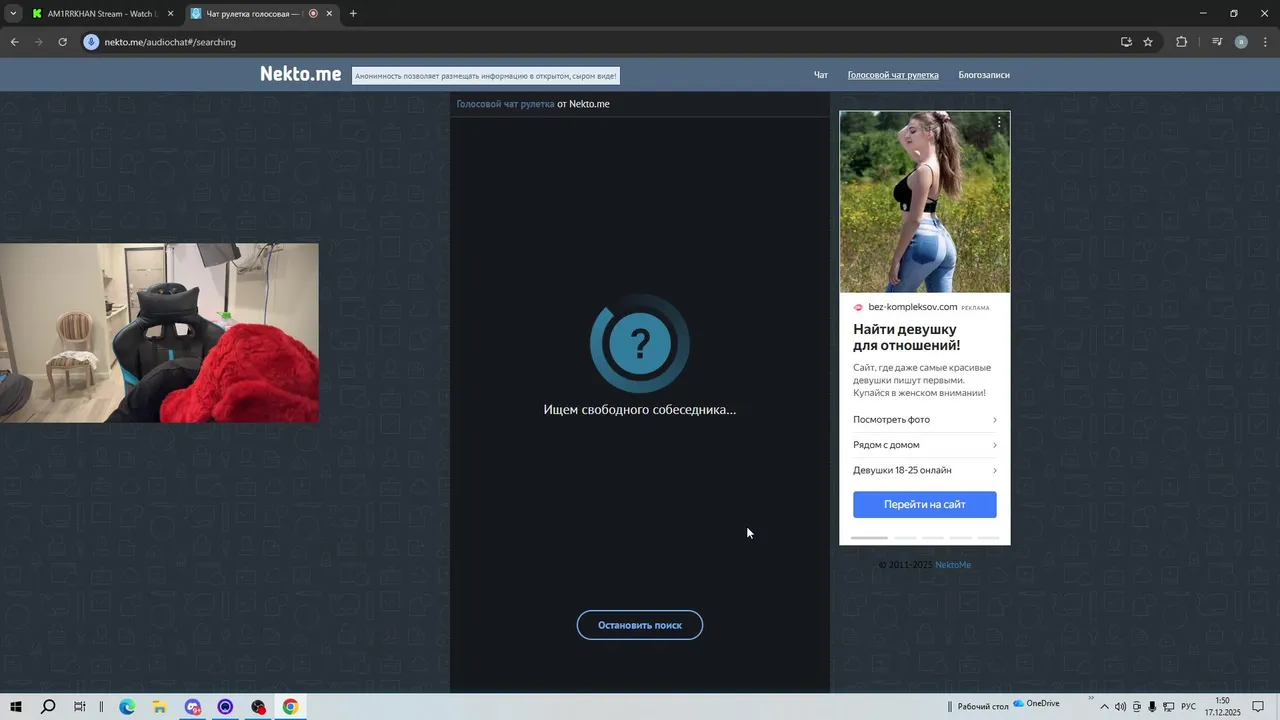
Task: Click the browser back arrow
Action: [14, 42]
